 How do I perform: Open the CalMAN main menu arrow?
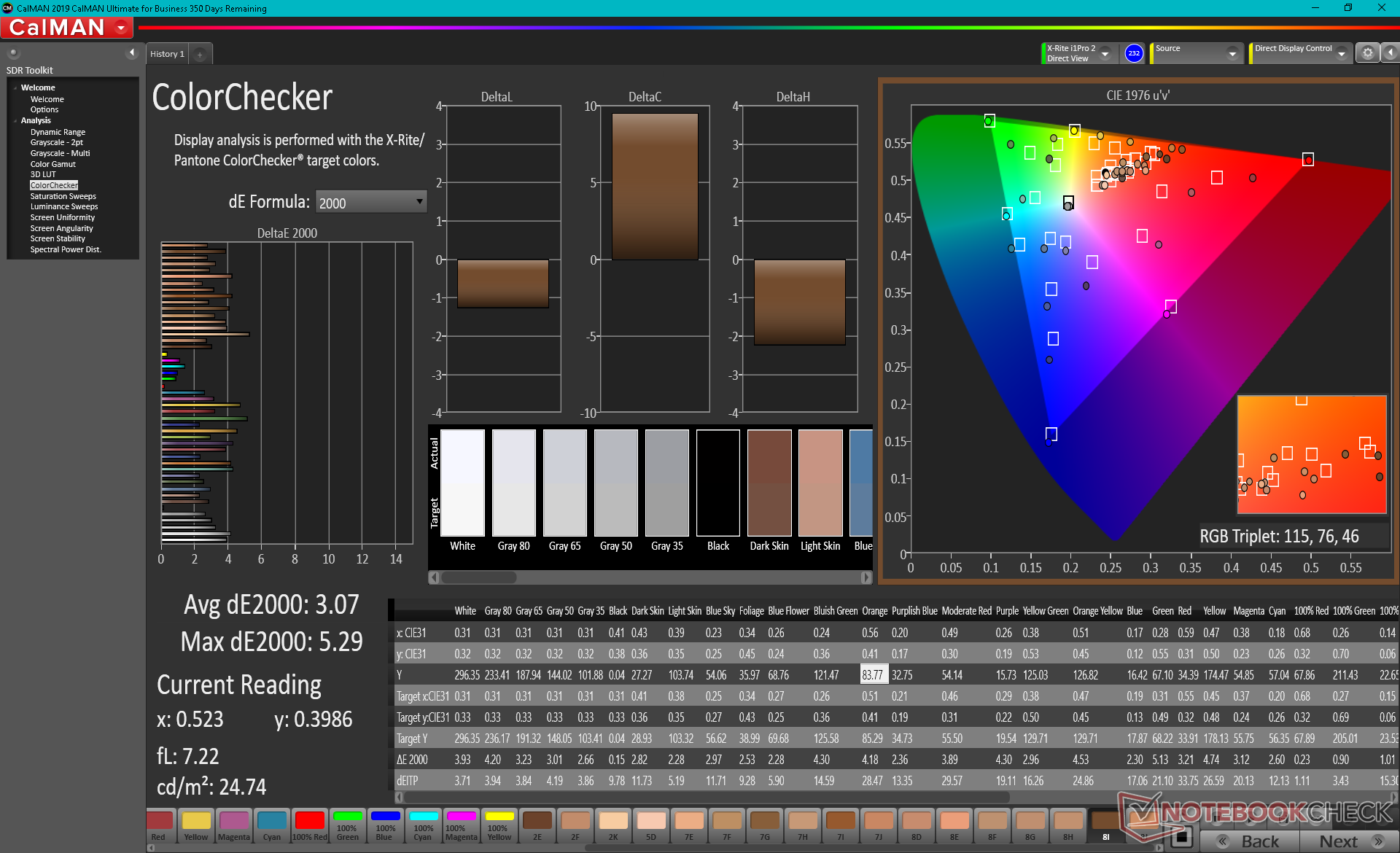pos(121,28)
